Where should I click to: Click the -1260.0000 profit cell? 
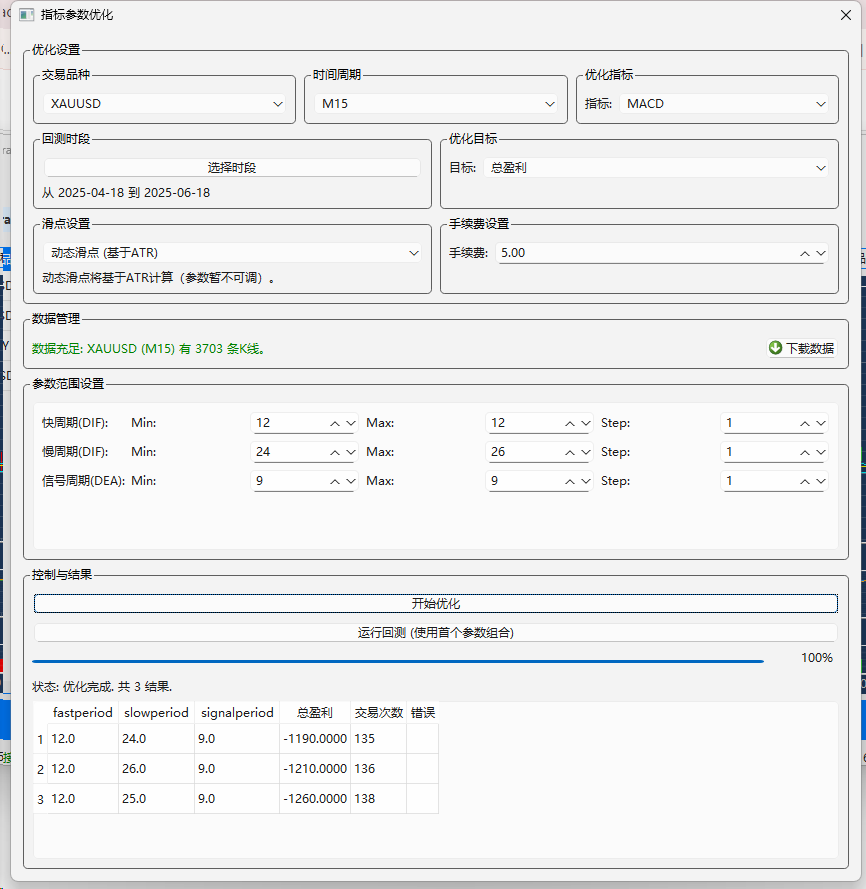click(315, 799)
